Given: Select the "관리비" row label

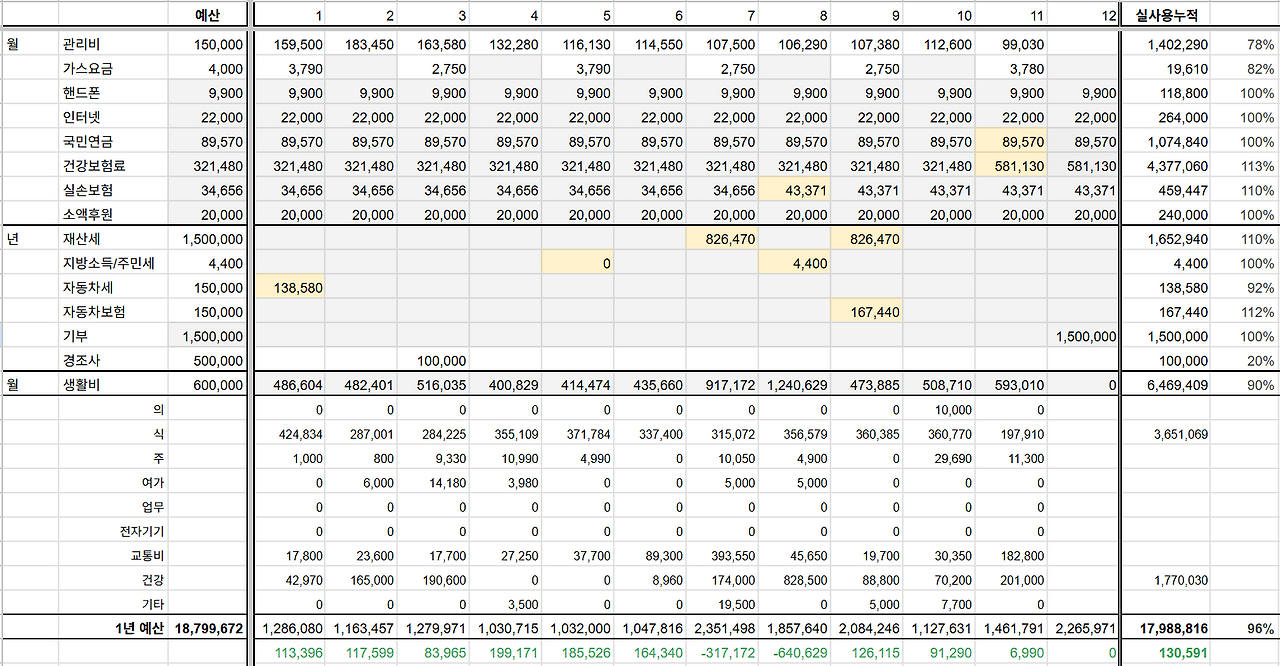Looking at the screenshot, I should click(x=80, y=45).
